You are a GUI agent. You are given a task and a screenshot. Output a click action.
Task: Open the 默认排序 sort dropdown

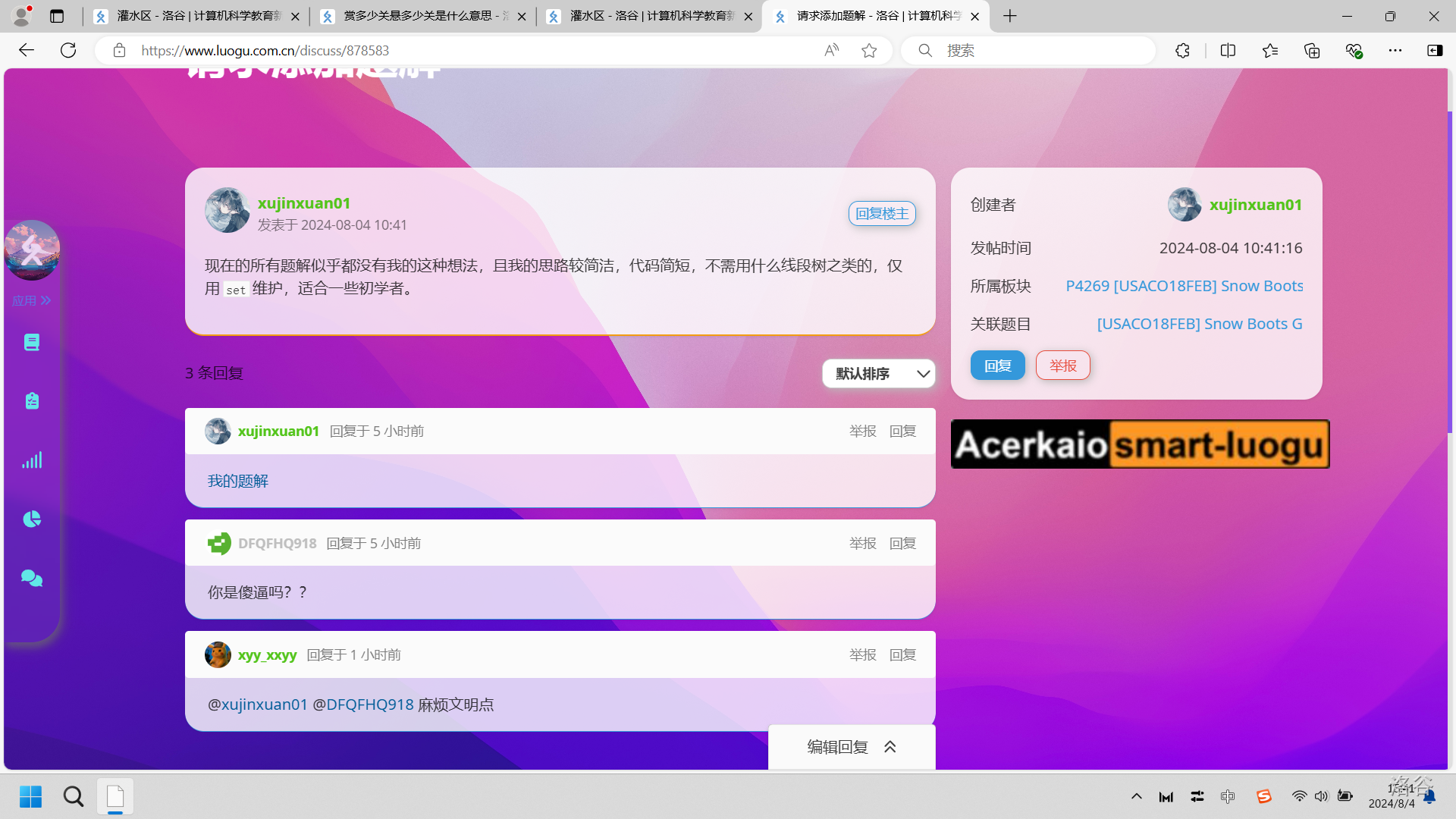(879, 374)
